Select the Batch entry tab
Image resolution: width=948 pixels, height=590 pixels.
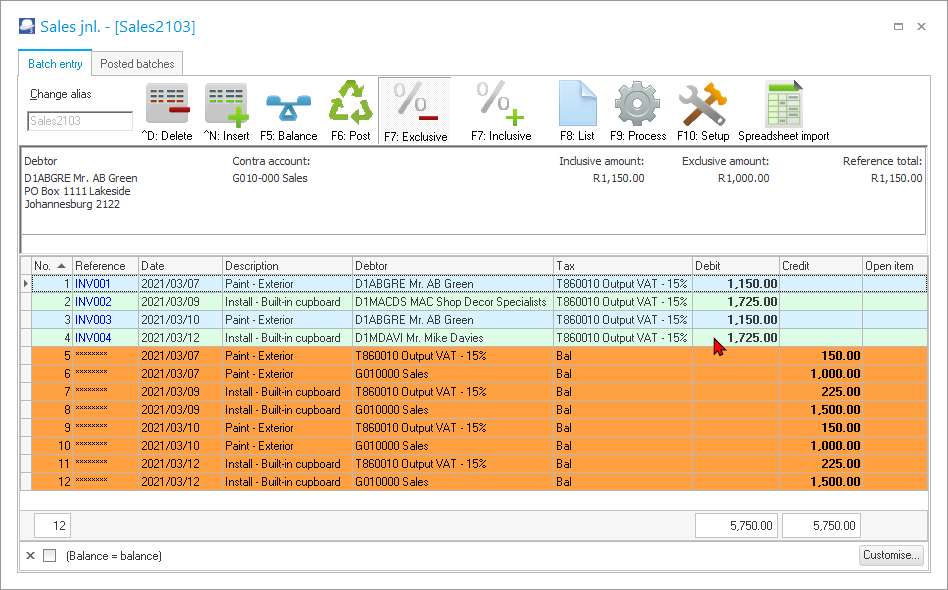55,64
